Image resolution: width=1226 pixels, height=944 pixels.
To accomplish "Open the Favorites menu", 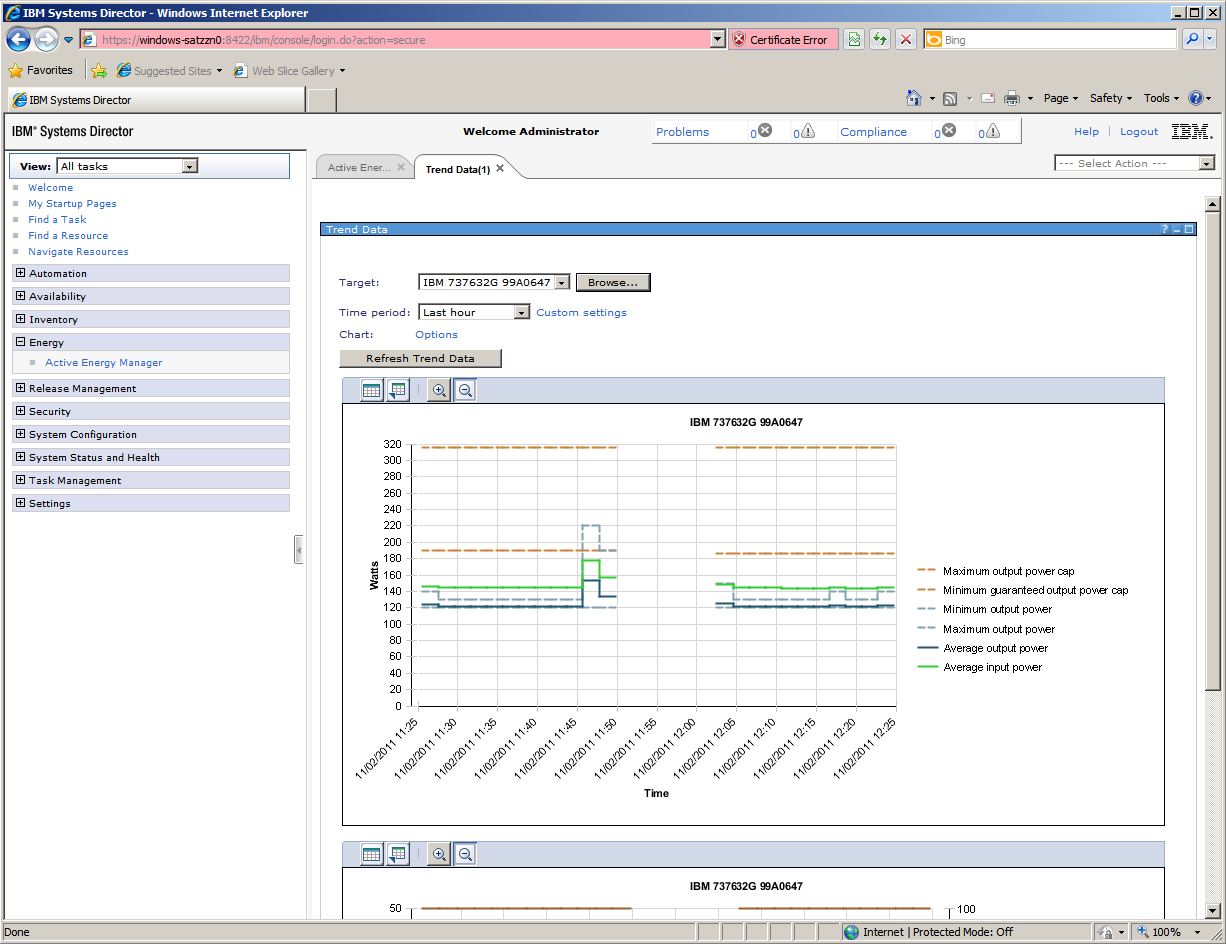I will (41, 71).
